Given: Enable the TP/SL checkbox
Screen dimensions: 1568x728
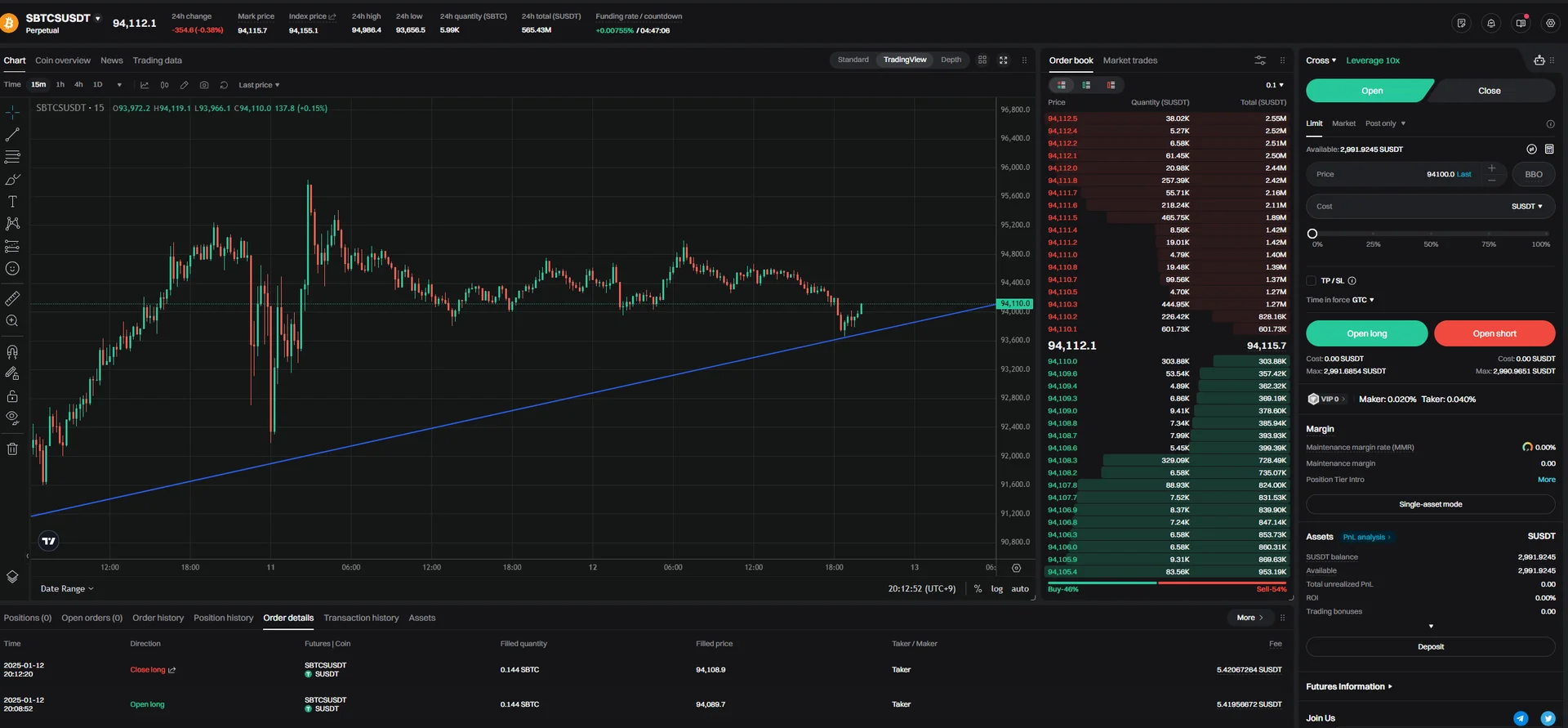Looking at the screenshot, I should click(1311, 280).
